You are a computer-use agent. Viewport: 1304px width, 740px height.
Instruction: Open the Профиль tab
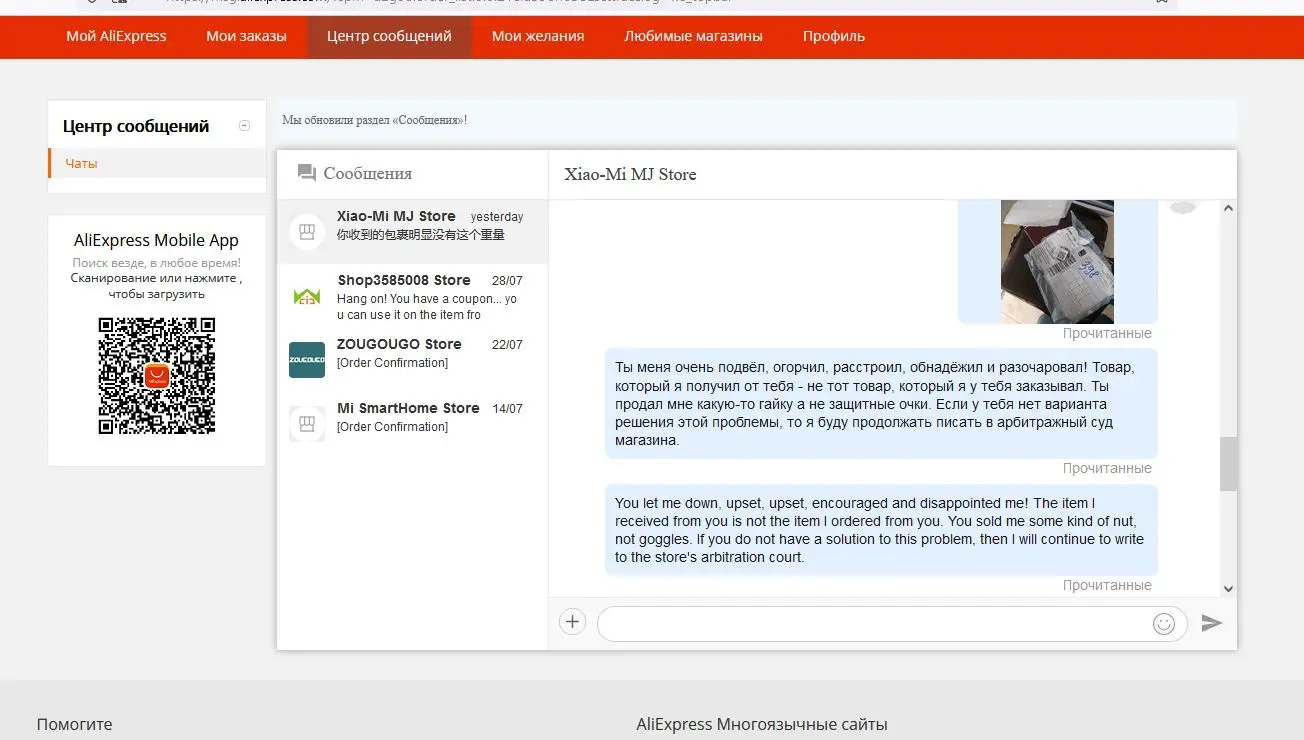pos(834,36)
